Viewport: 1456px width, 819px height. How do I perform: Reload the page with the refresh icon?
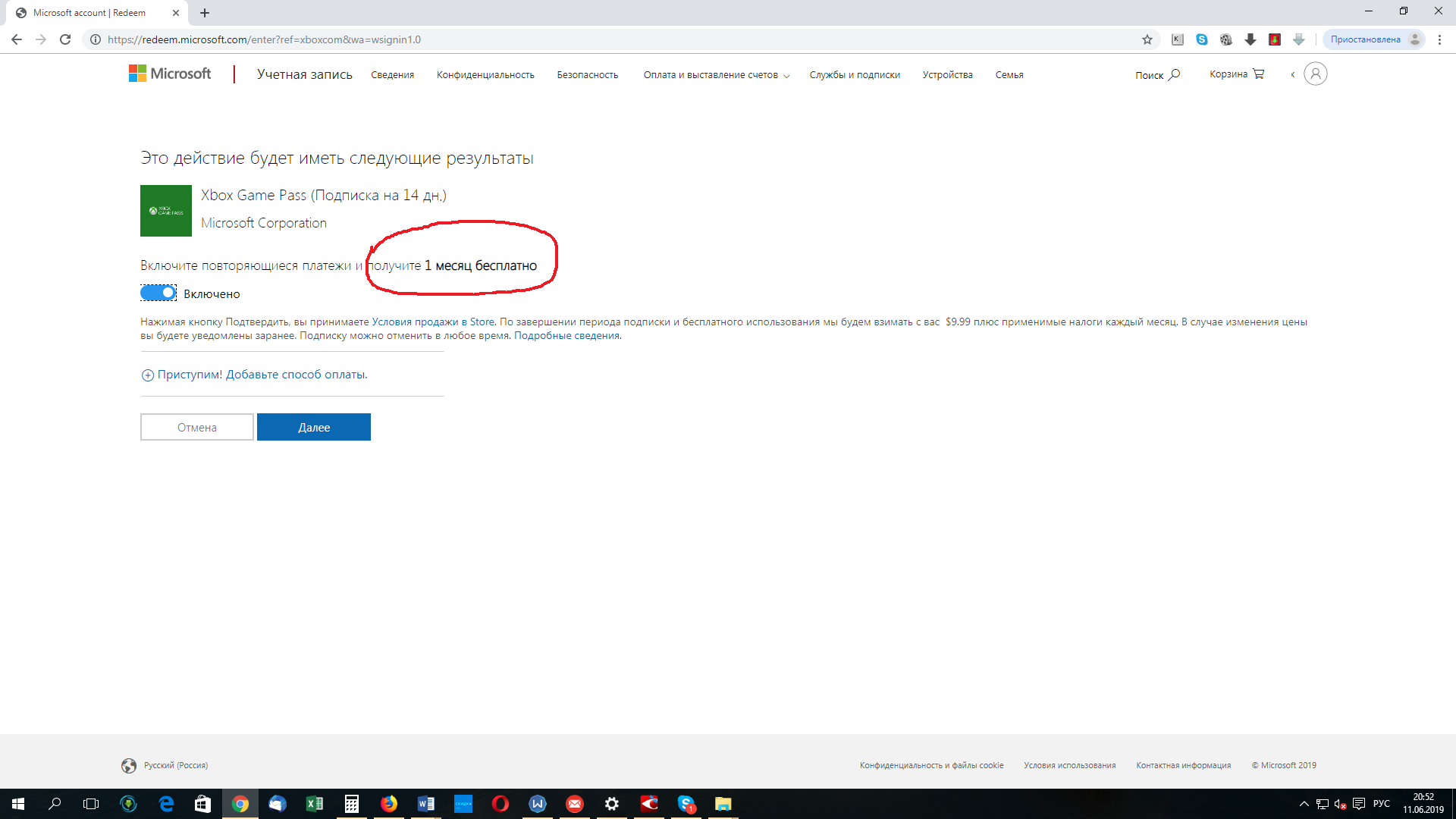[65, 39]
